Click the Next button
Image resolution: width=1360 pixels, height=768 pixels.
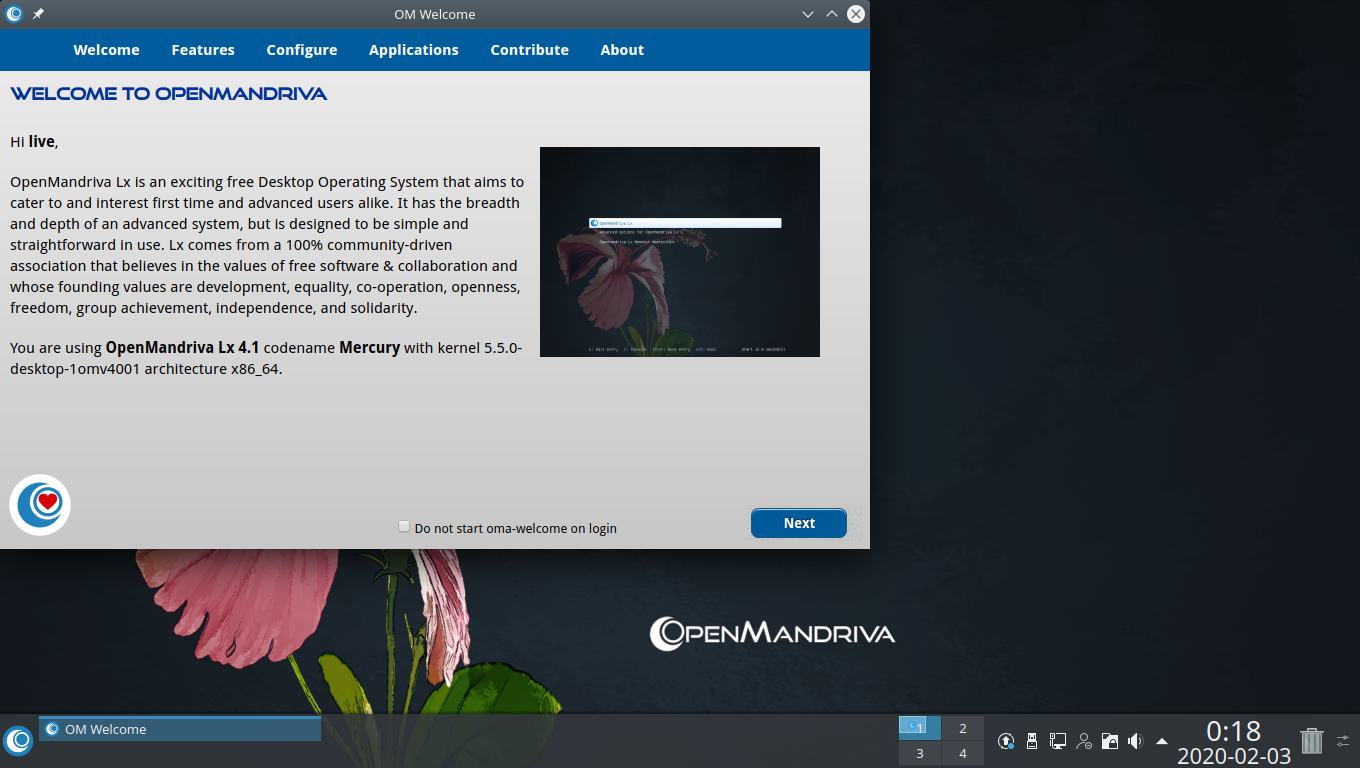pyautogui.click(x=799, y=523)
